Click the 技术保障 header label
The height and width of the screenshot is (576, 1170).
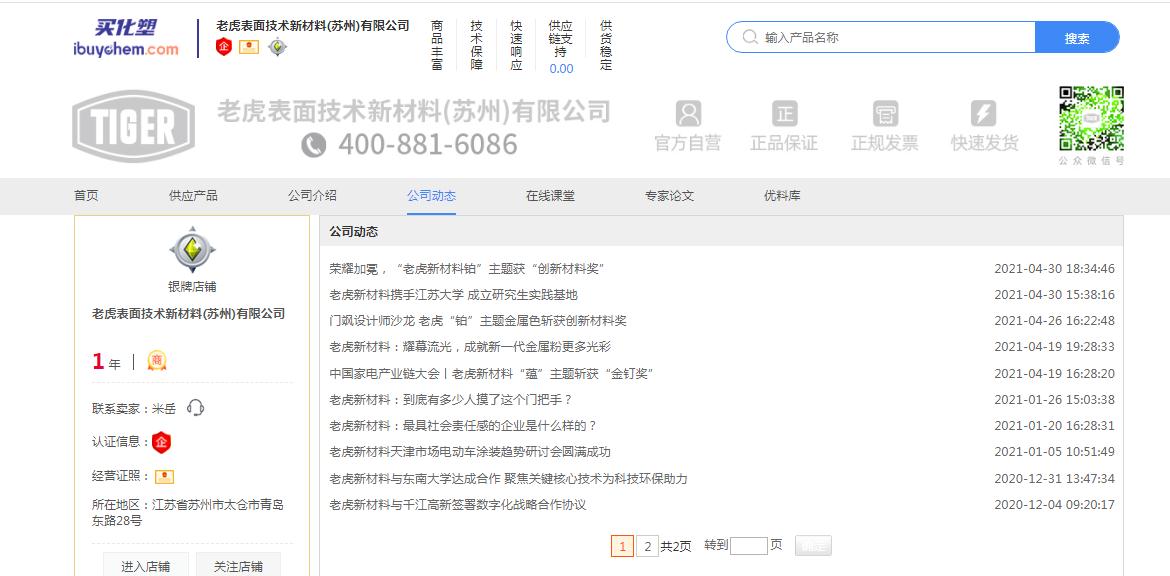pyautogui.click(x=477, y=46)
